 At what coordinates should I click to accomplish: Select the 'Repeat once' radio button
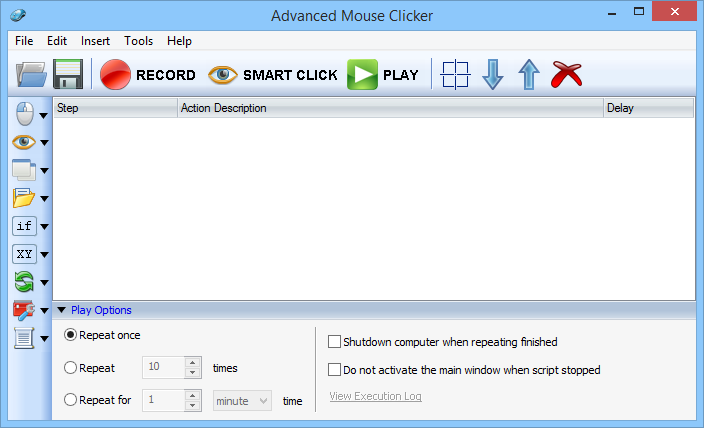(70, 335)
